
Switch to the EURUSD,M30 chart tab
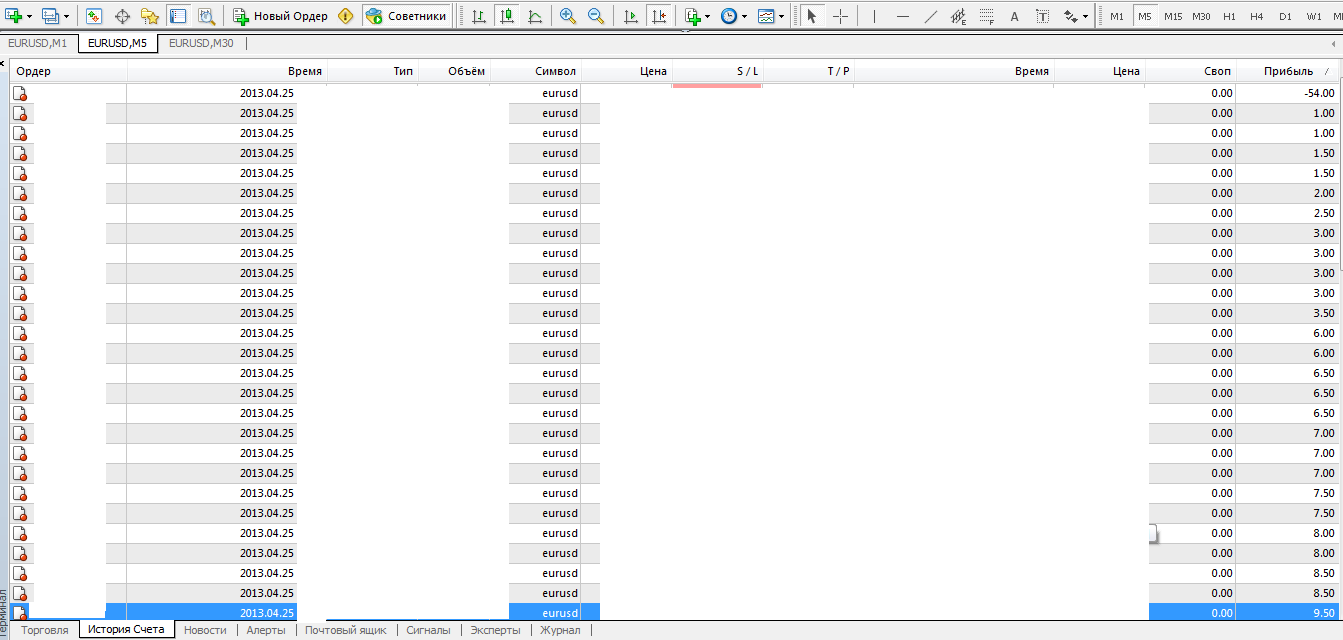[x=201, y=43]
